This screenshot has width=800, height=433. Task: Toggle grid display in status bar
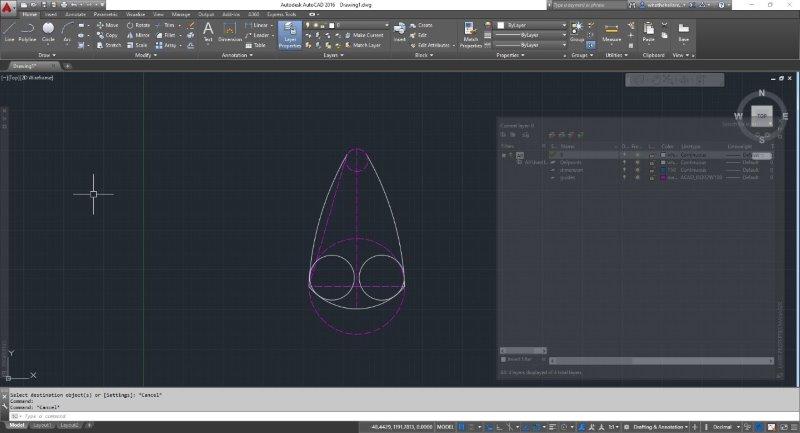pos(462,427)
